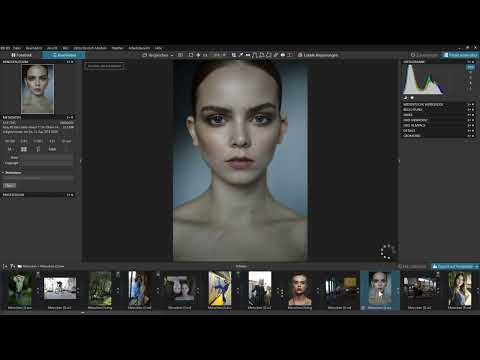Screen dimensions: 480x360
Task: Select the first filmstrip thumbnail with green foliage
Action: click(20, 288)
